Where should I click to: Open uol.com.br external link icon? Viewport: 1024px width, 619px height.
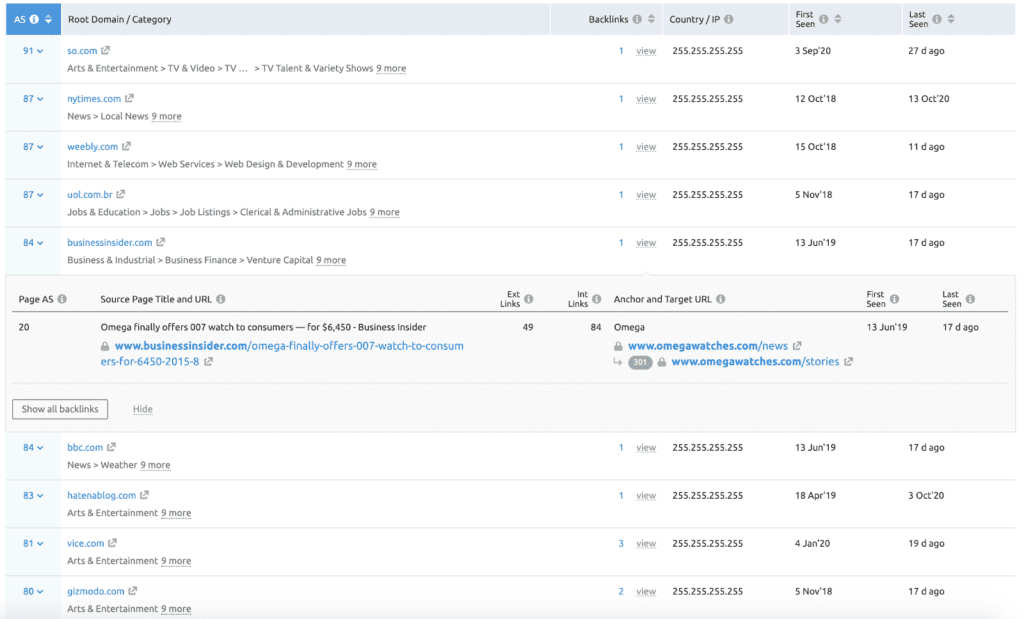tap(121, 195)
